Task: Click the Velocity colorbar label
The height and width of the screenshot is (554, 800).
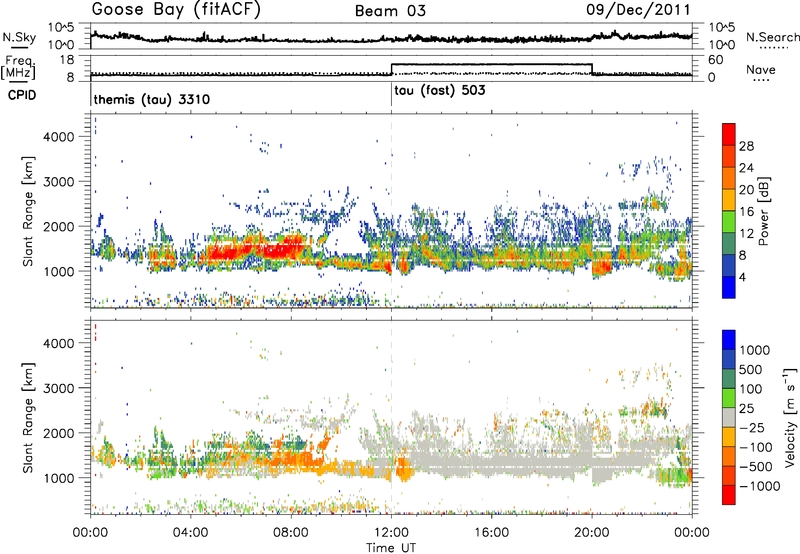Action: click(x=790, y=417)
